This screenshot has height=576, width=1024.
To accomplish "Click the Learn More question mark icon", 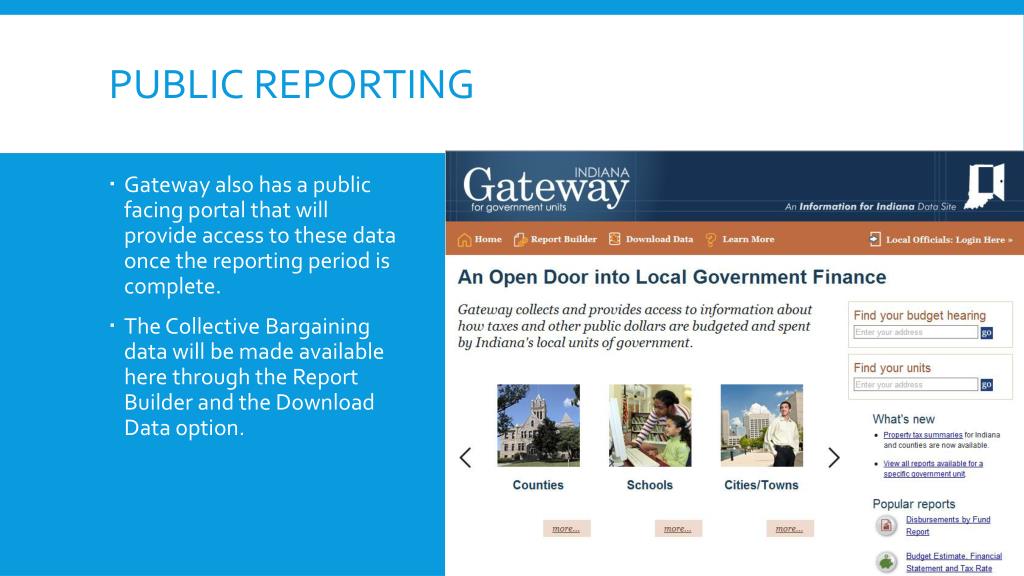I will coord(711,240).
